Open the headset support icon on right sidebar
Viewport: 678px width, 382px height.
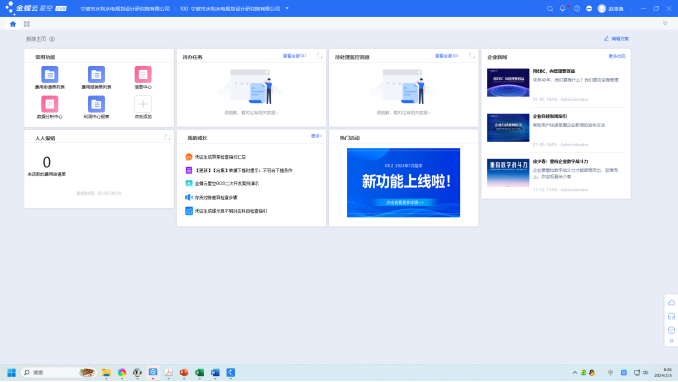pyautogui.click(x=671, y=317)
